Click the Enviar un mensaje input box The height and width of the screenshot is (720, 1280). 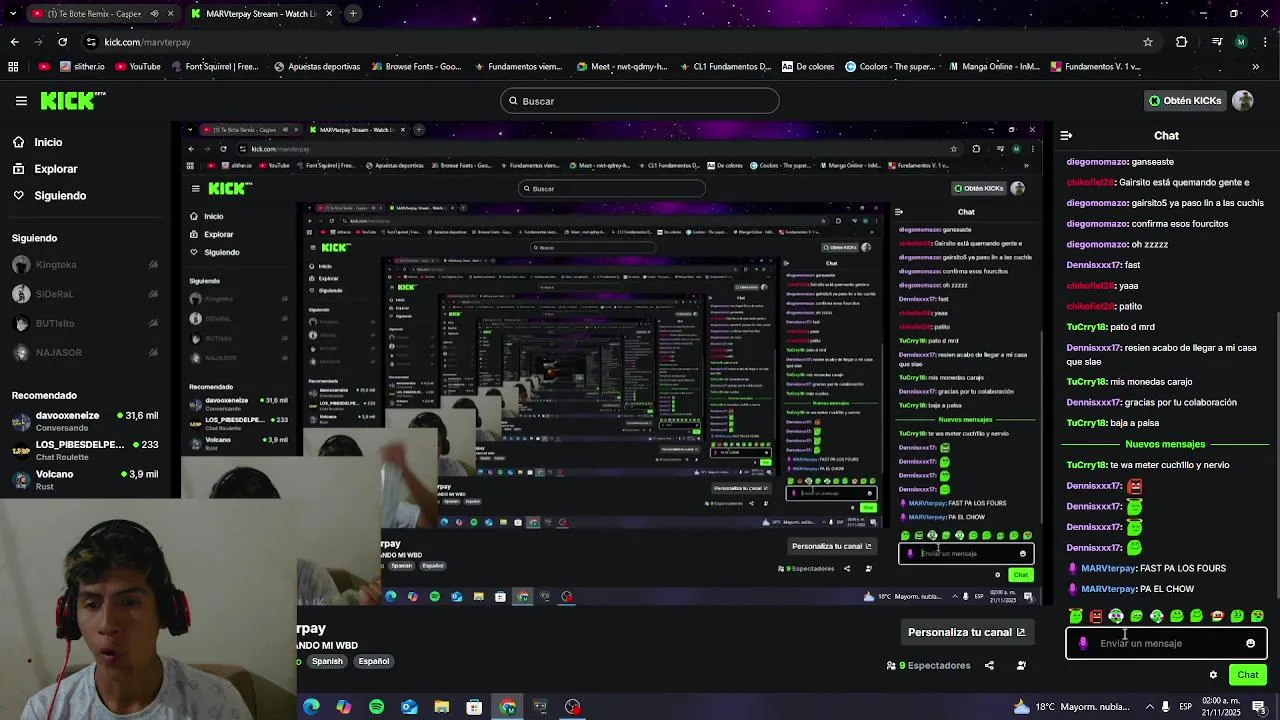click(1166, 643)
